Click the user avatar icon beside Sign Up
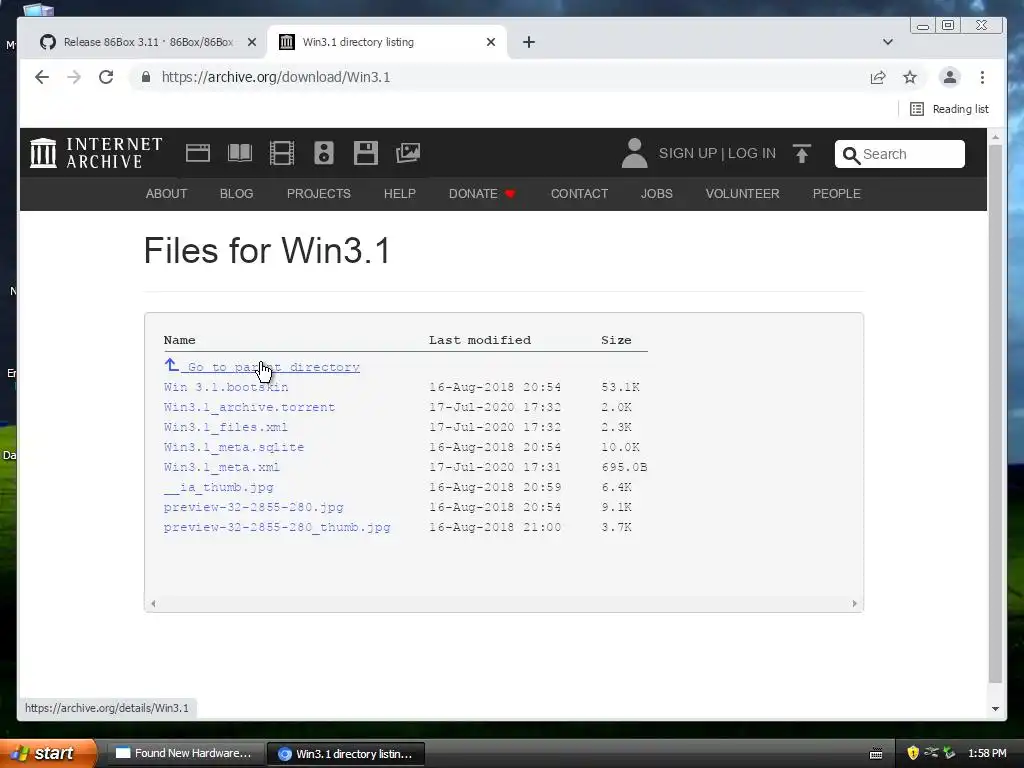1024x768 pixels. [x=634, y=153]
